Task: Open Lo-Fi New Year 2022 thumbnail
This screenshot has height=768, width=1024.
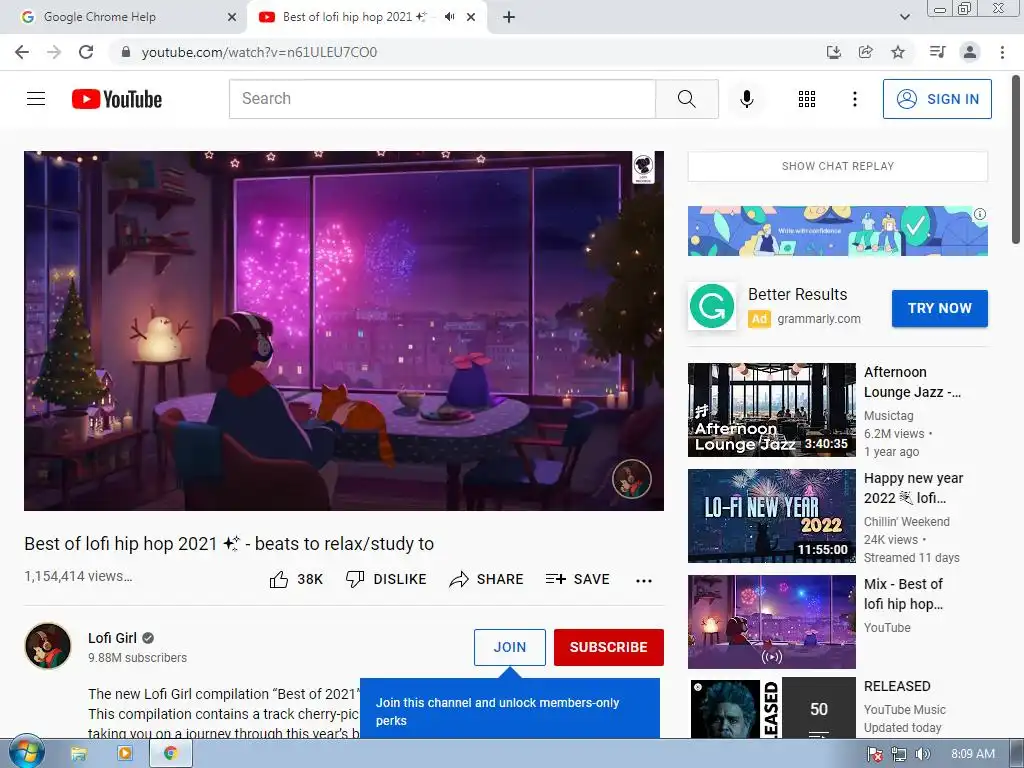Action: point(771,516)
